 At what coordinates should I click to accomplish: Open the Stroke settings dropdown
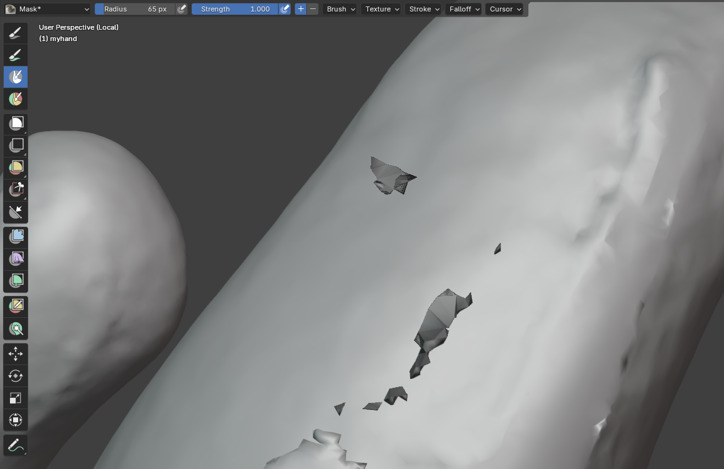424,9
